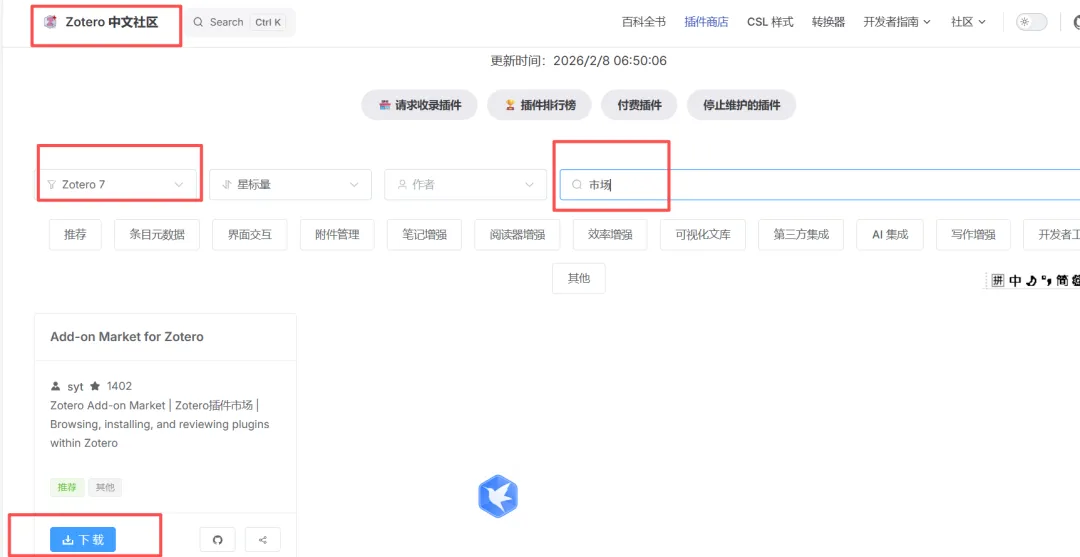Select the 写作增强 category tag
Viewport: 1080px width, 557px height.
(973, 235)
